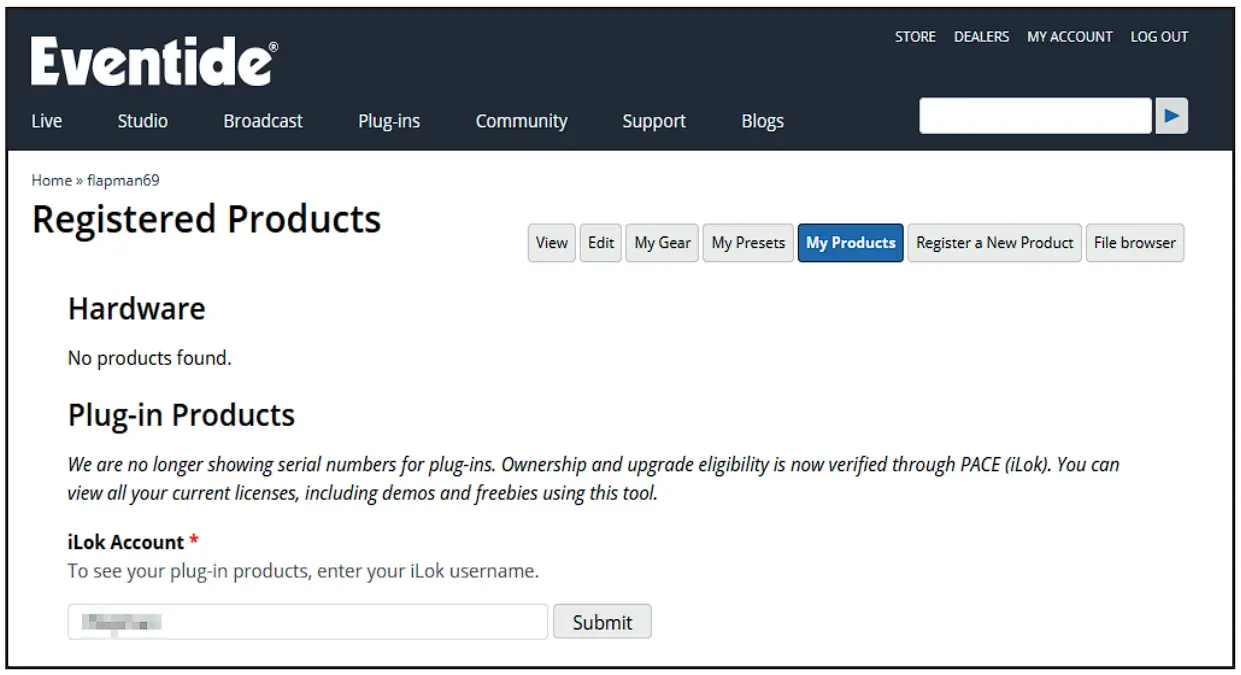1241x675 pixels.
Task: Open the Community menu
Action: tap(521, 121)
